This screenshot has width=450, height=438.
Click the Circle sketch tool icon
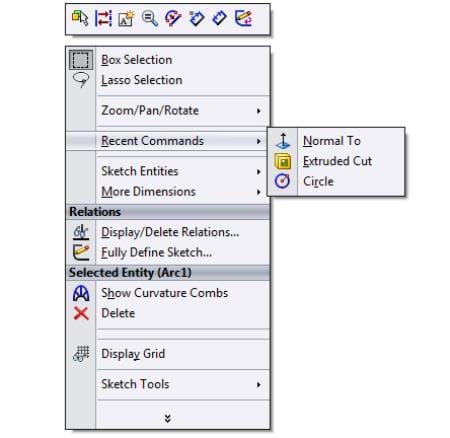[283, 181]
